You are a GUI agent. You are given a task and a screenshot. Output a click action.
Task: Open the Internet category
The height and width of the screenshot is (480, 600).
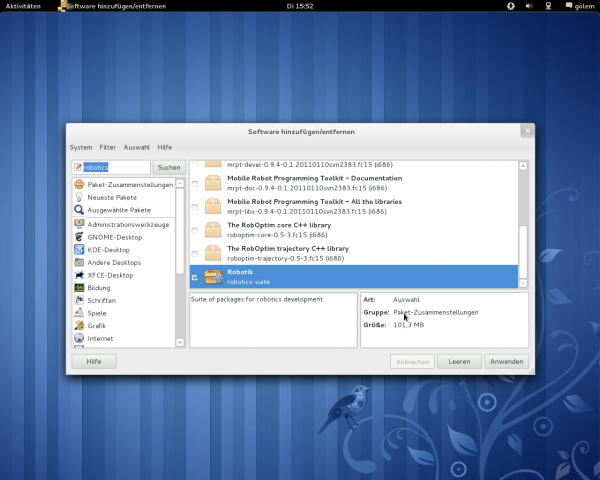[100, 338]
